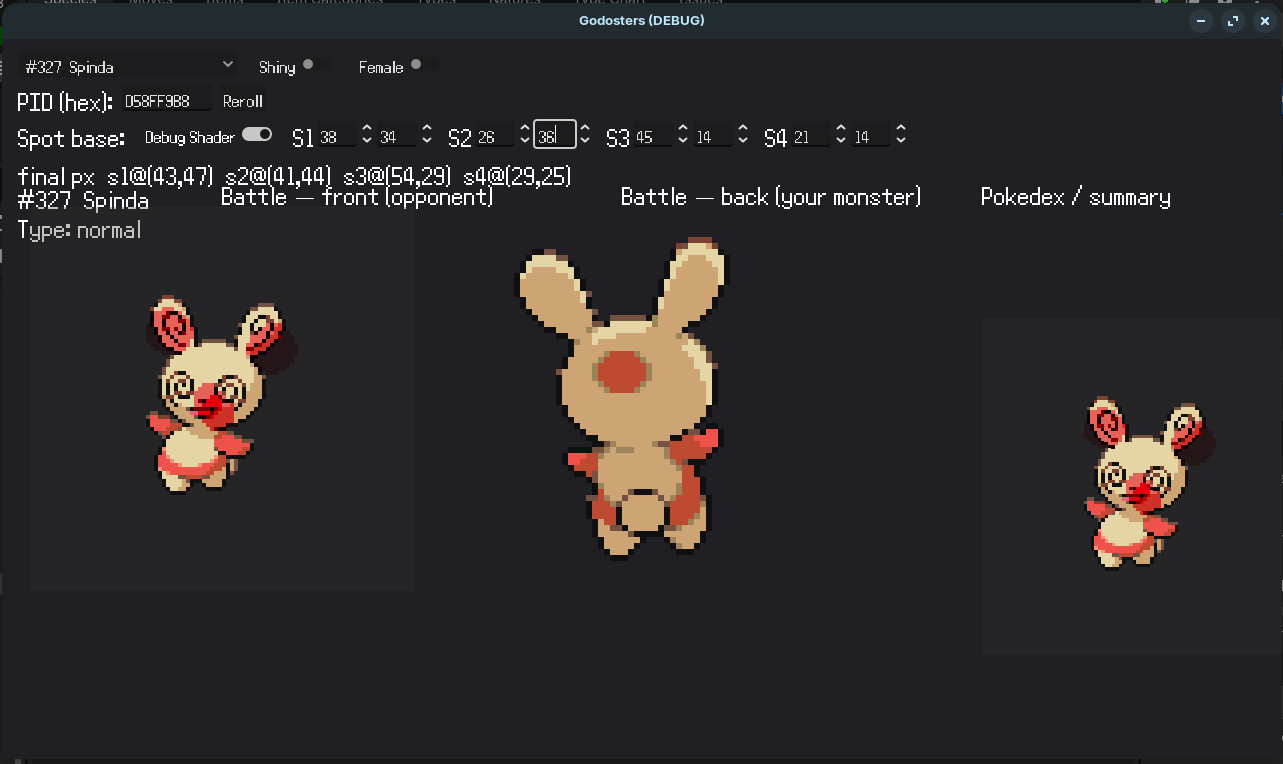Click the "Battle — front (opponent)" heading

357,197
